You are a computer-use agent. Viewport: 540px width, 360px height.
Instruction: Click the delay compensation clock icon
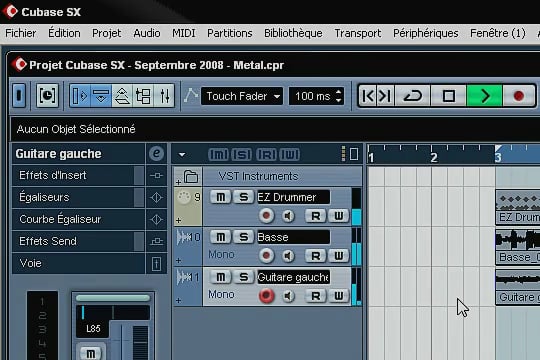tap(47, 95)
